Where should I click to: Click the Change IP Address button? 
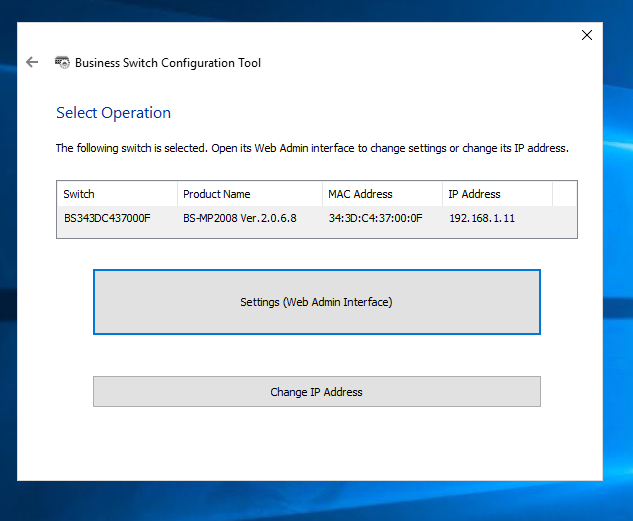pyautogui.click(x=316, y=391)
